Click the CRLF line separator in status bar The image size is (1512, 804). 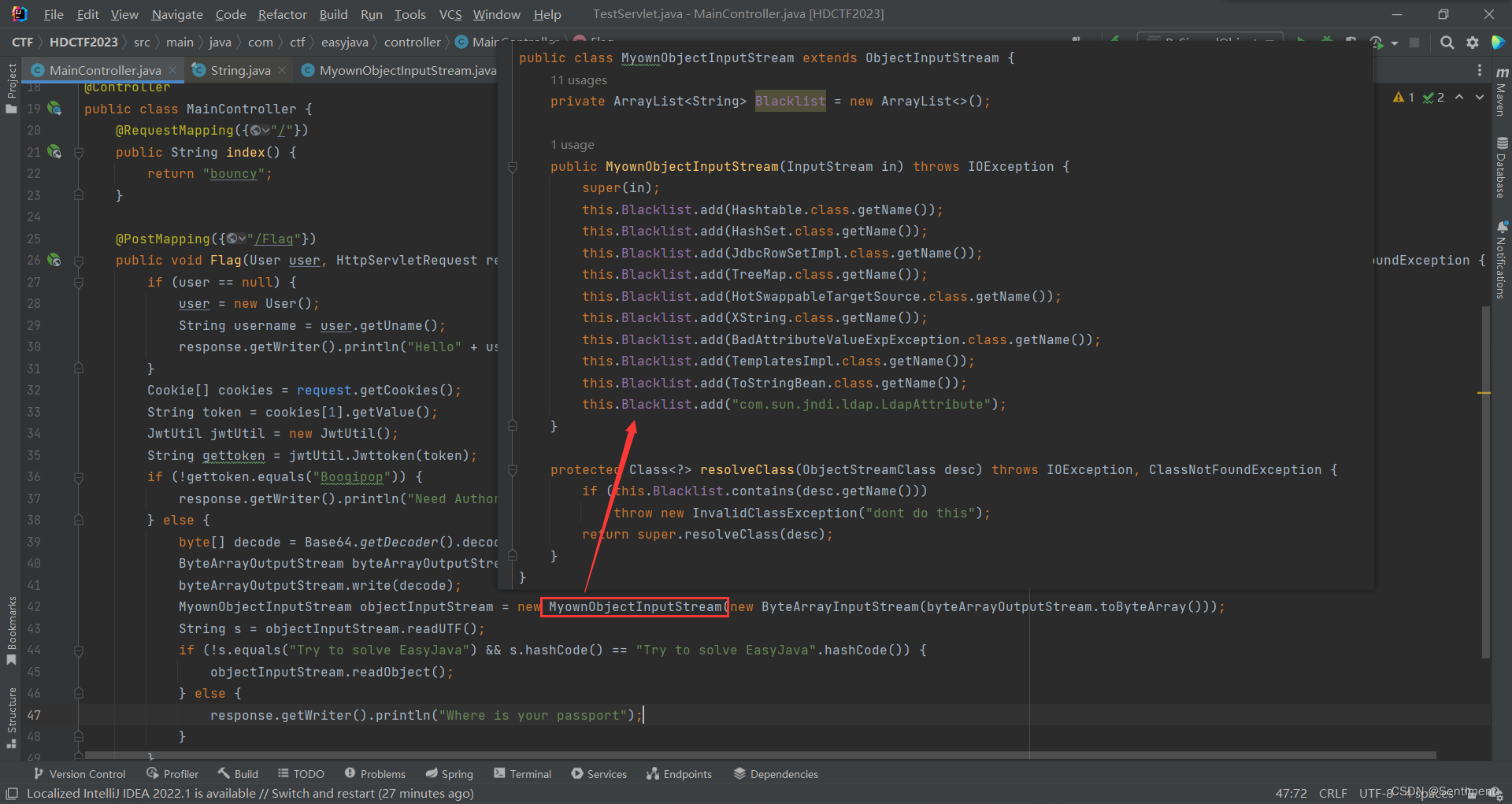tap(1333, 794)
